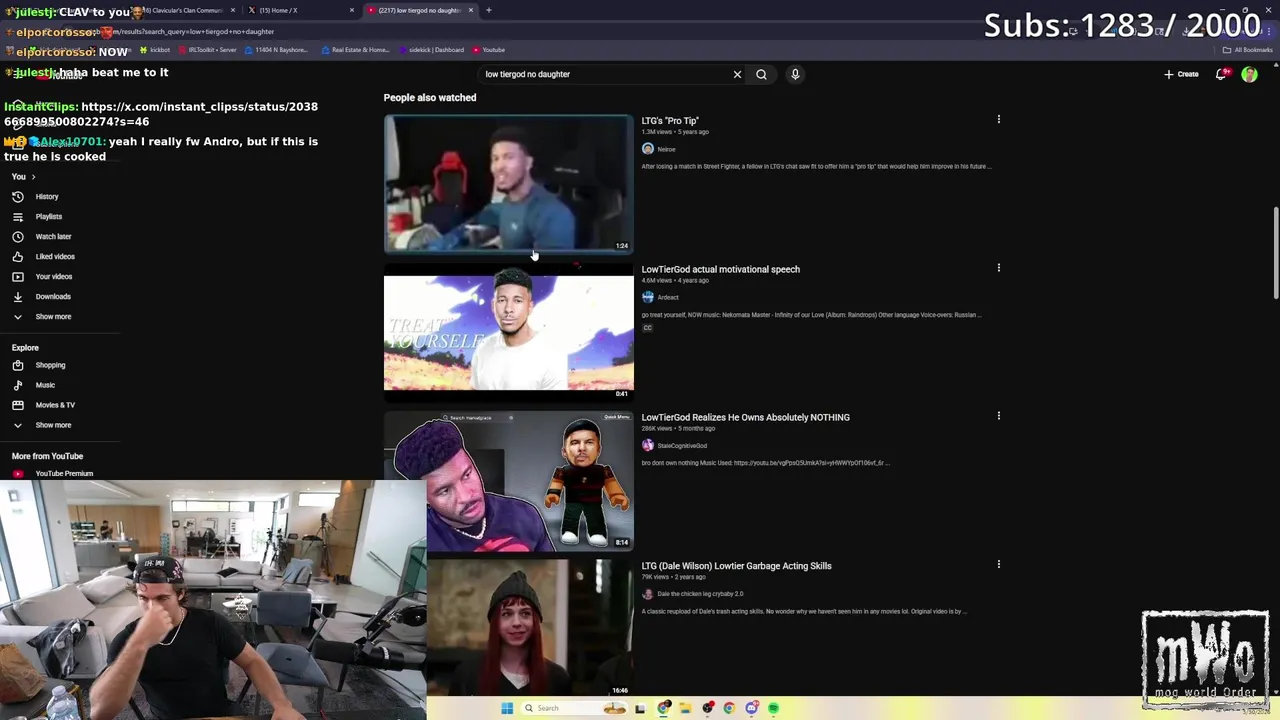Close the Home / X tab
The height and width of the screenshot is (720, 1280).
[x=351, y=10]
